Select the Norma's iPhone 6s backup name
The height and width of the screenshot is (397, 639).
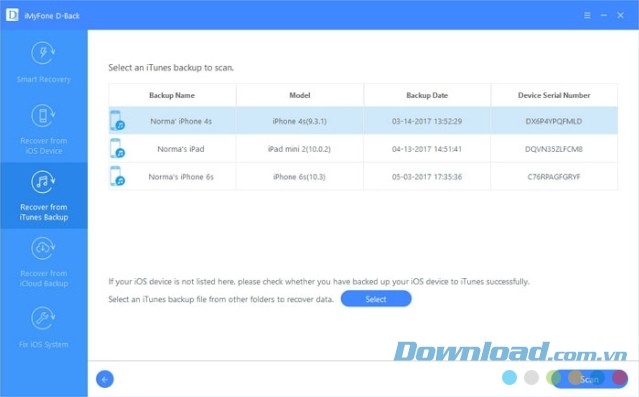point(181,176)
